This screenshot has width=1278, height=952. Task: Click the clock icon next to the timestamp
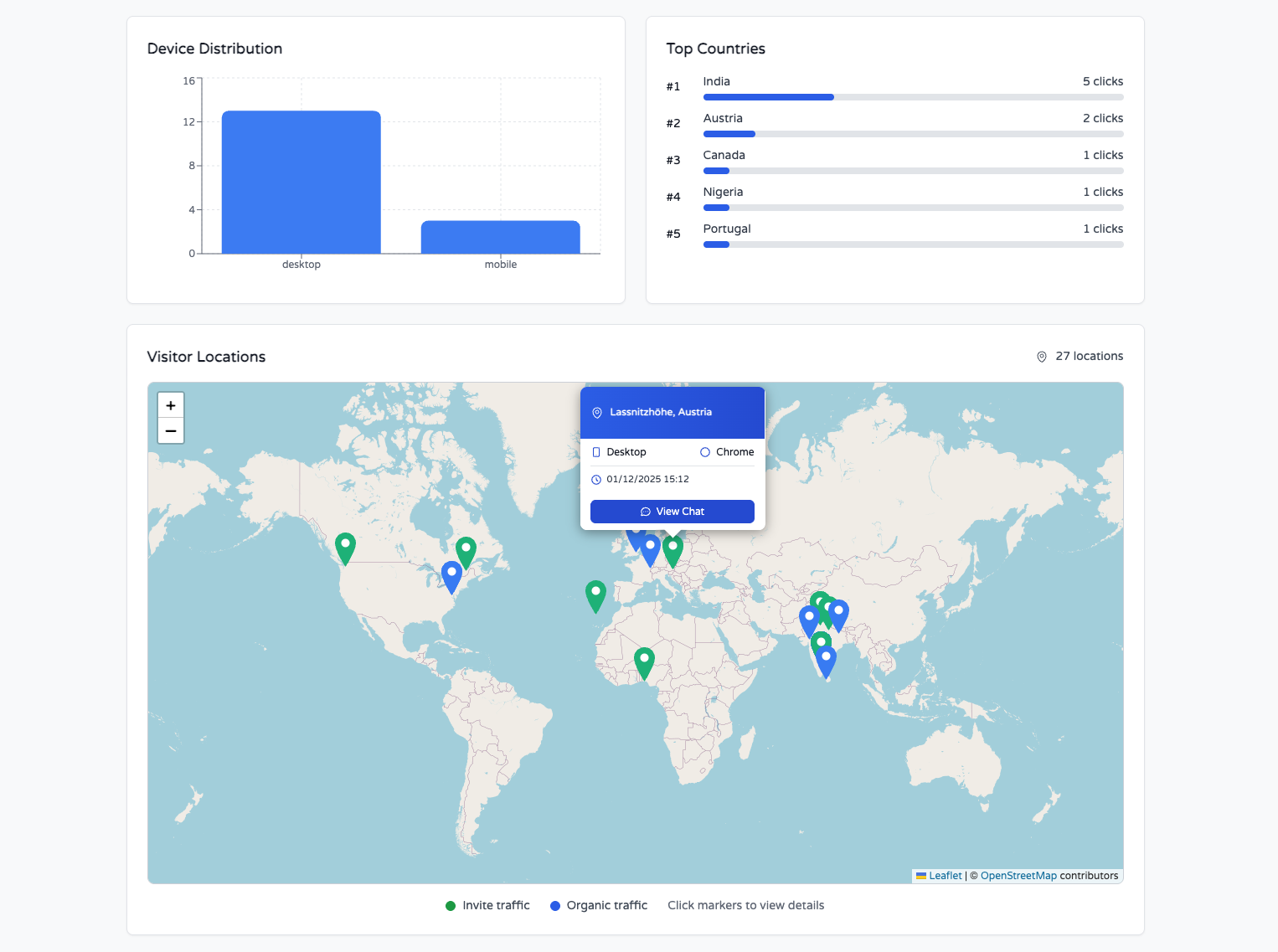point(596,479)
